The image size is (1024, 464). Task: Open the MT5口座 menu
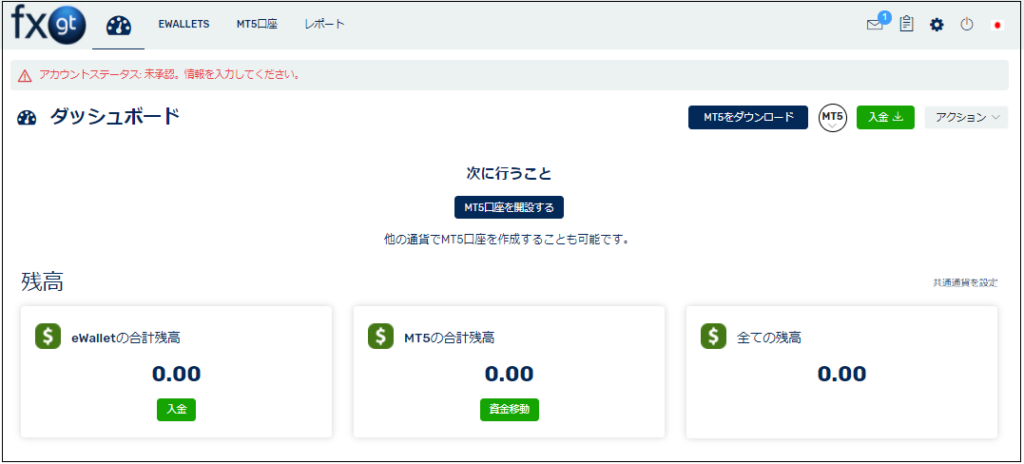tap(257, 25)
